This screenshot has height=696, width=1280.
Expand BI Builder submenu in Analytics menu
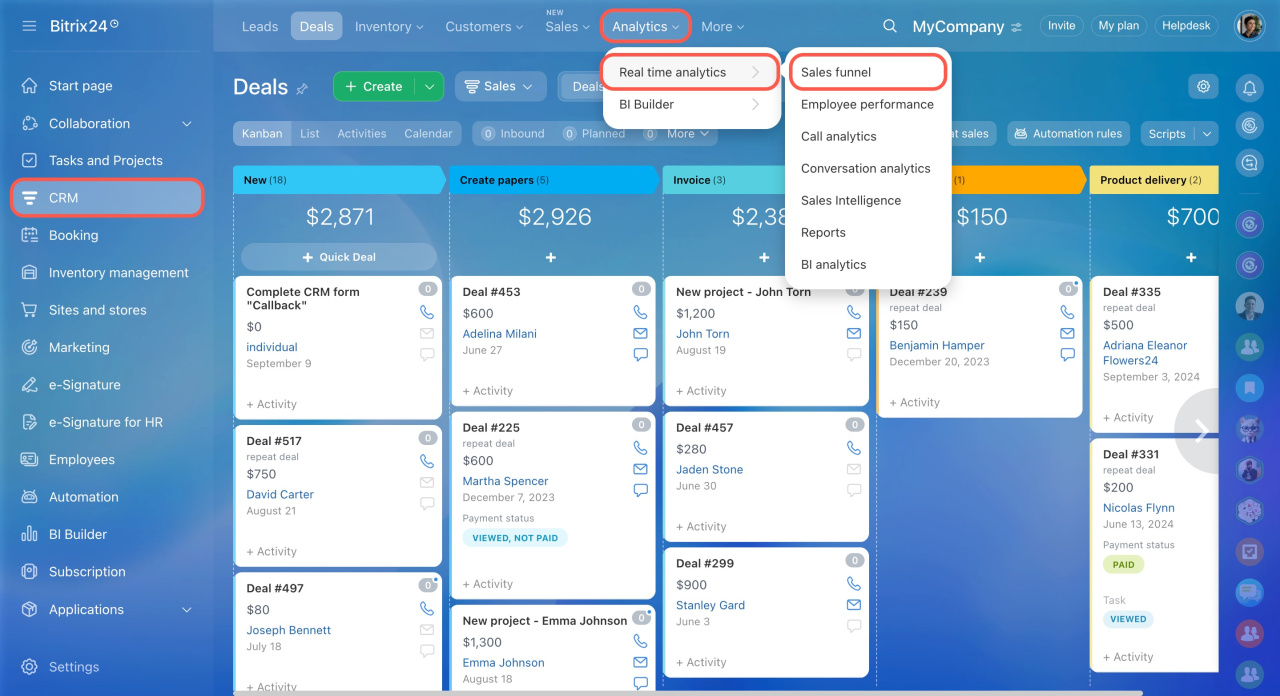point(691,104)
